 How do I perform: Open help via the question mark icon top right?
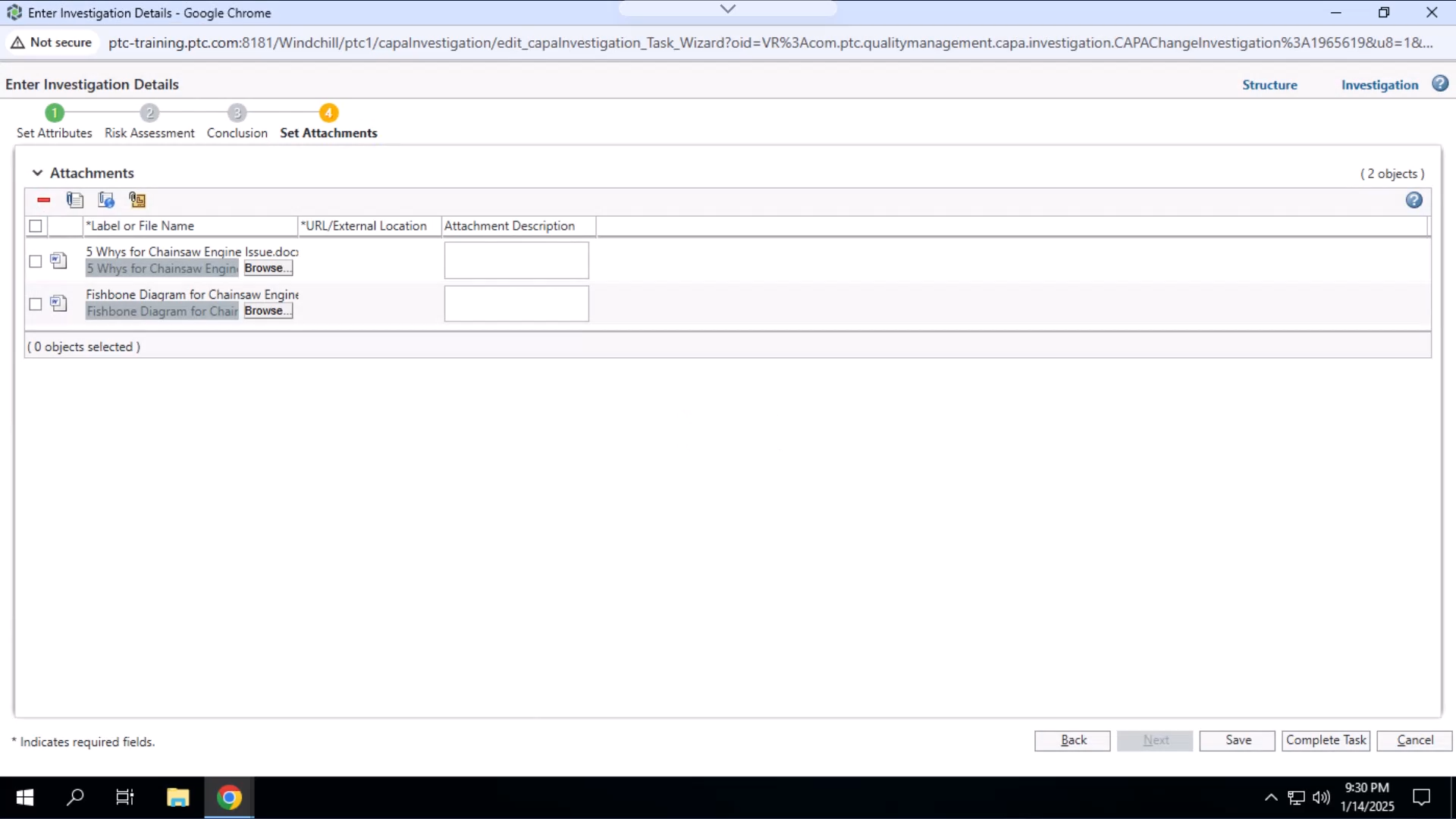(x=1440, y=83)
